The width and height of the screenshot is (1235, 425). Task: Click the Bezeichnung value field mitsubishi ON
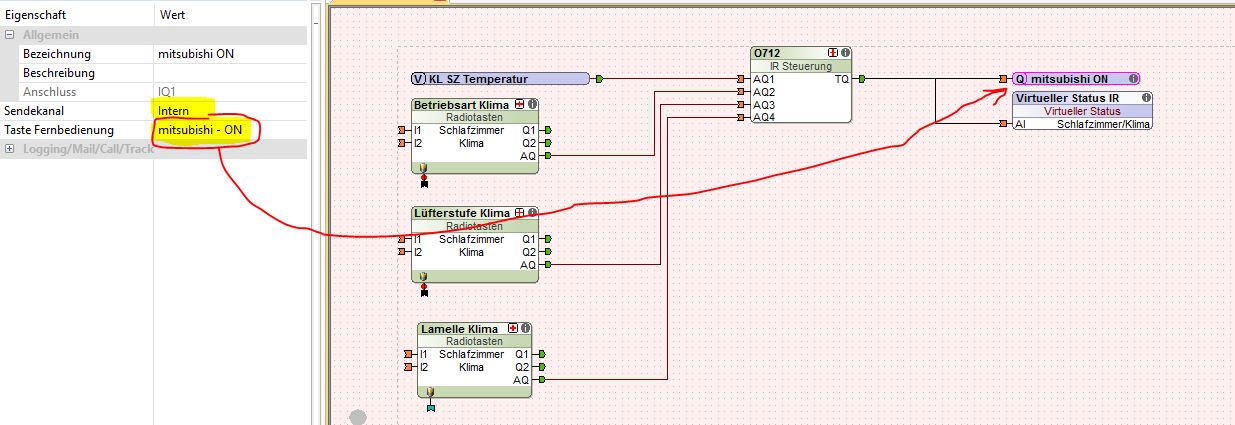click(230, 54)
